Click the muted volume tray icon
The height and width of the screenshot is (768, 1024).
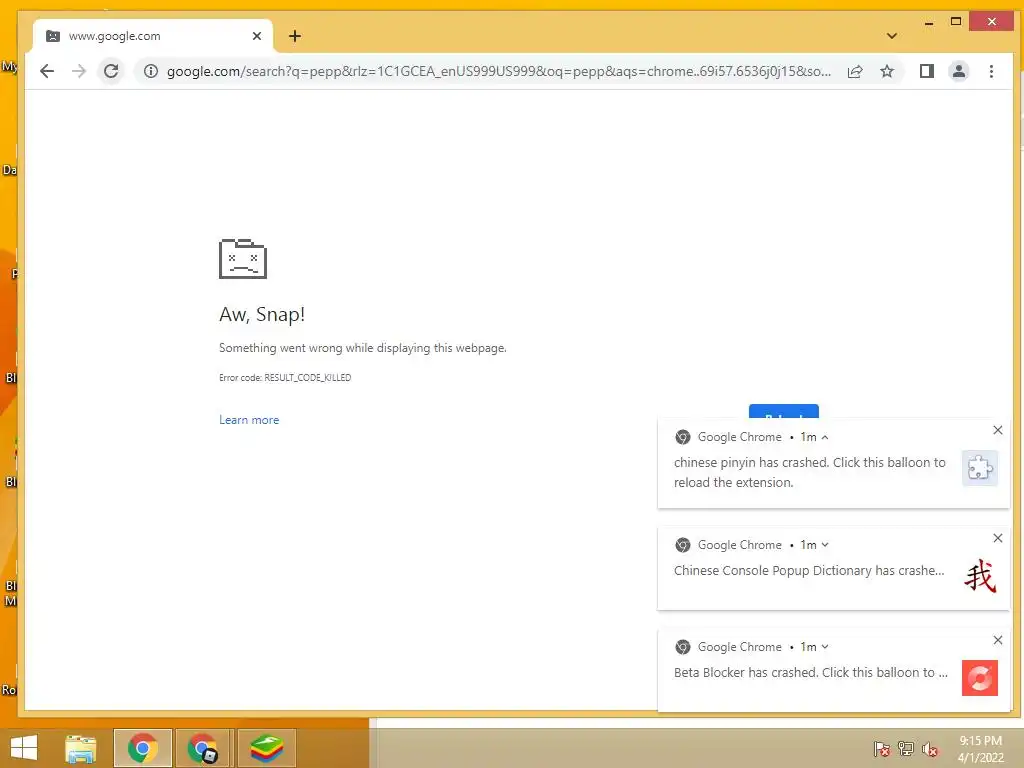click(x=930, y=748)
